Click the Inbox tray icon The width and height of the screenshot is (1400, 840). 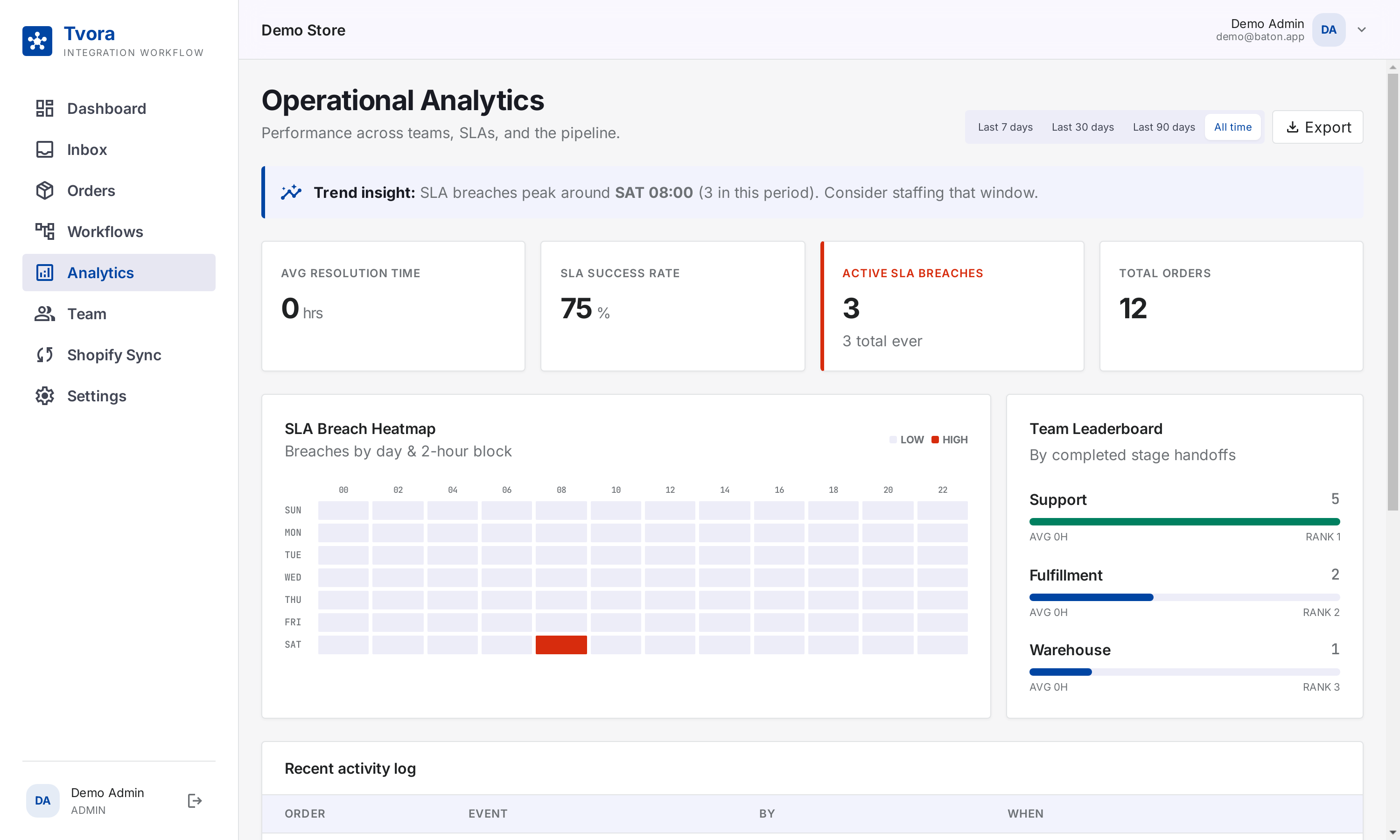click(45, 149)
